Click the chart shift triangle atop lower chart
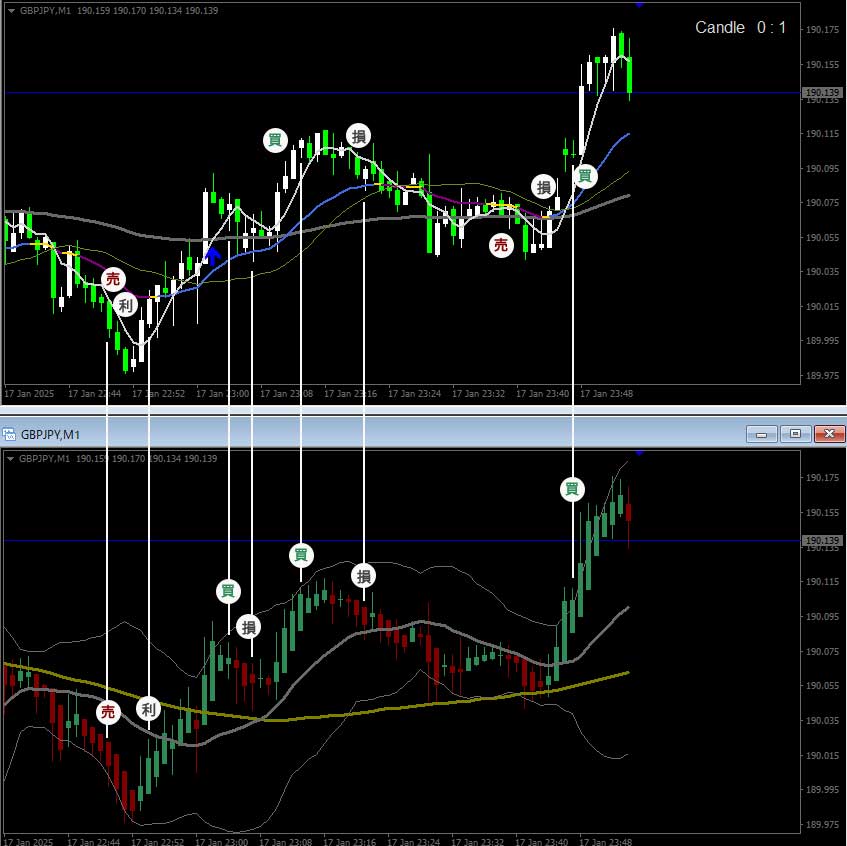 click(639, 453)
